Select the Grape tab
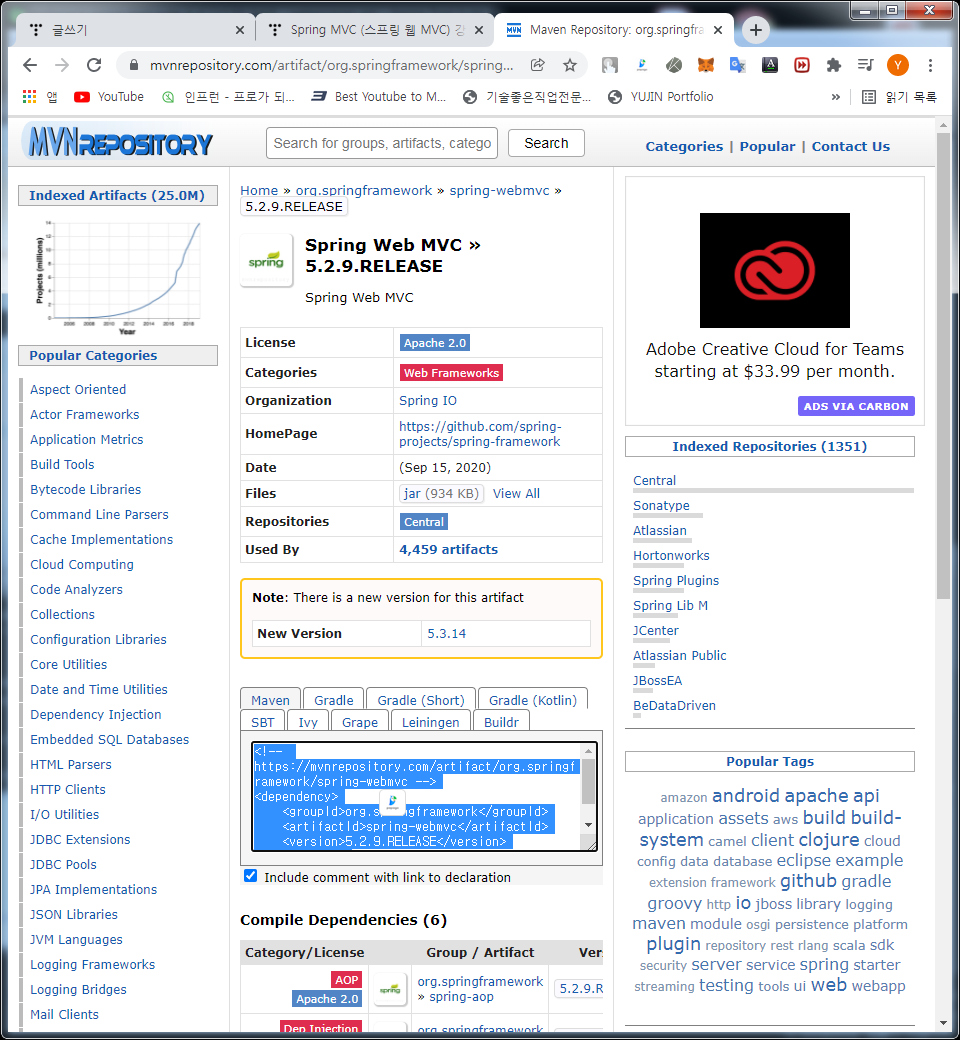Image resolution: width=960 pixels, height=1040 pixels. point(360,722)
